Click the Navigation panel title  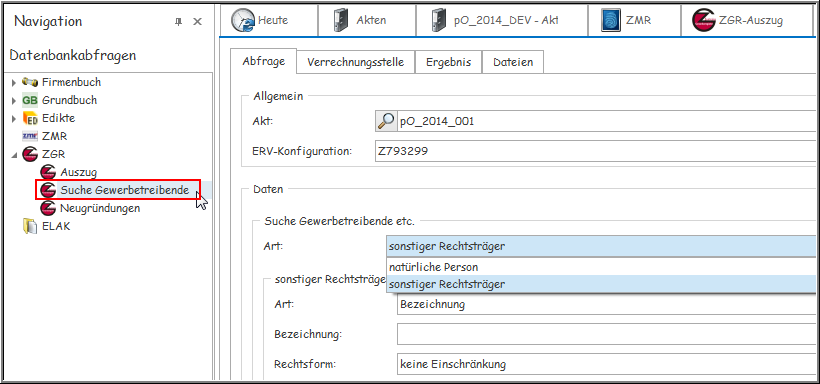(x=48, y=21)
